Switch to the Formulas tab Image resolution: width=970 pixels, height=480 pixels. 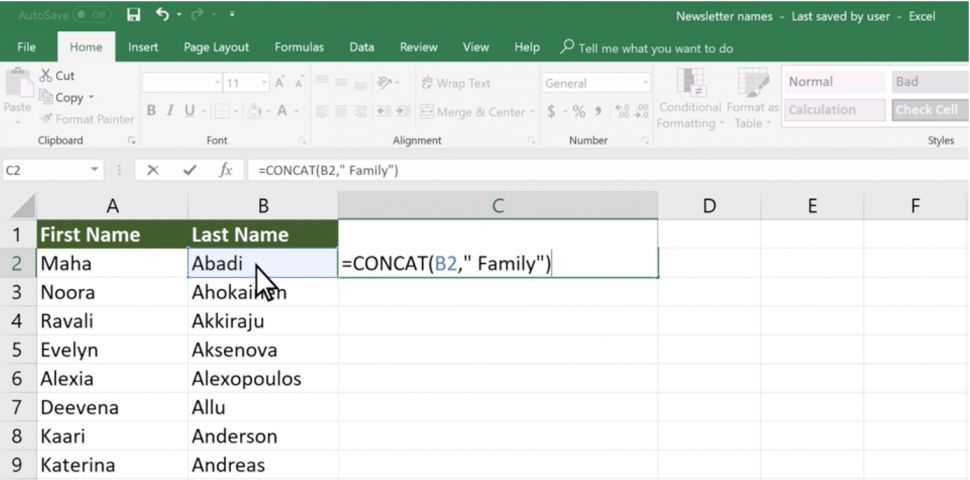[x=299, y=47]
